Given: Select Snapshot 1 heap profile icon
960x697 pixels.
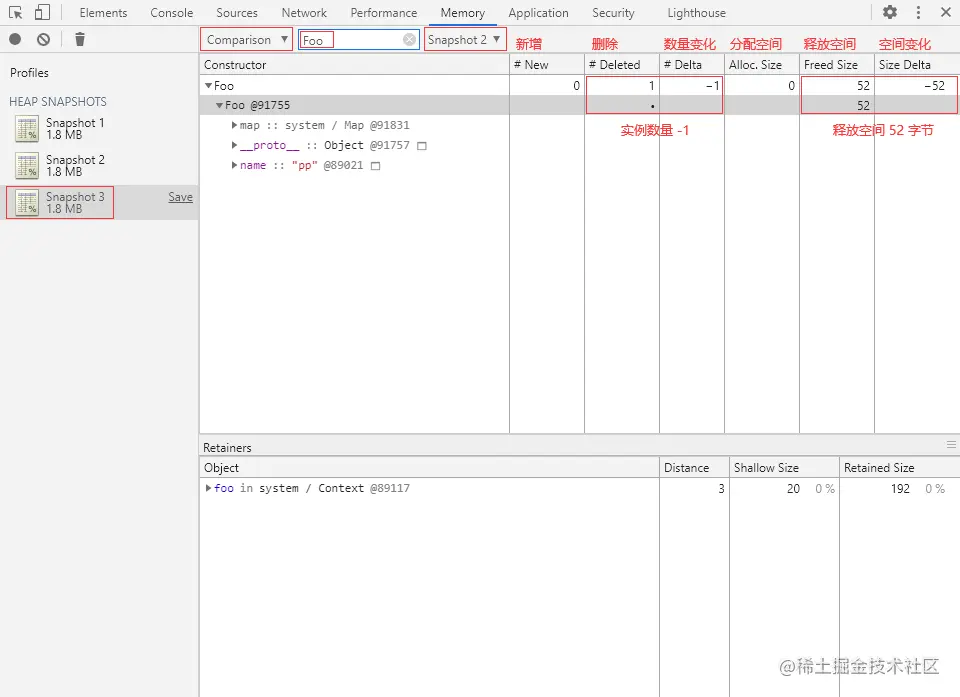Looking at the screenshot, I should point(27,129).
